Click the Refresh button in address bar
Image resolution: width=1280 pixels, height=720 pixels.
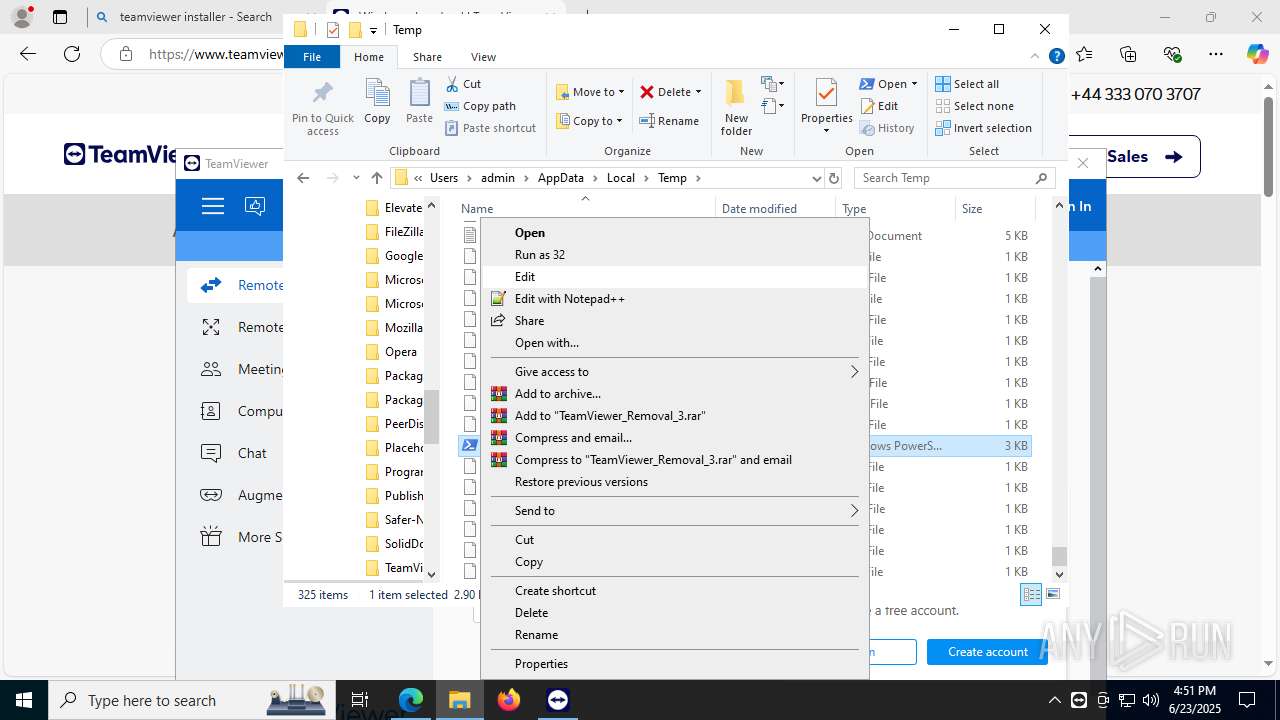tap(834, 178)
